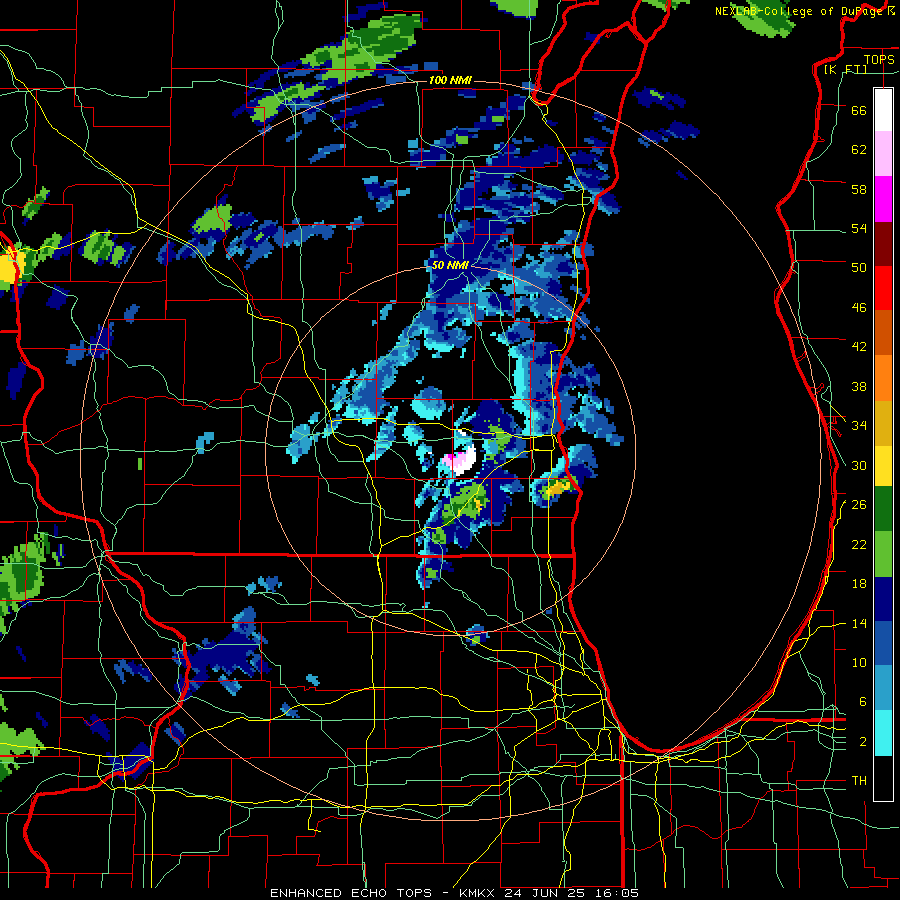Click the dark green legend swatch
Image resolution: width=900 pixels, height=900 pixels.
(883, 509)
